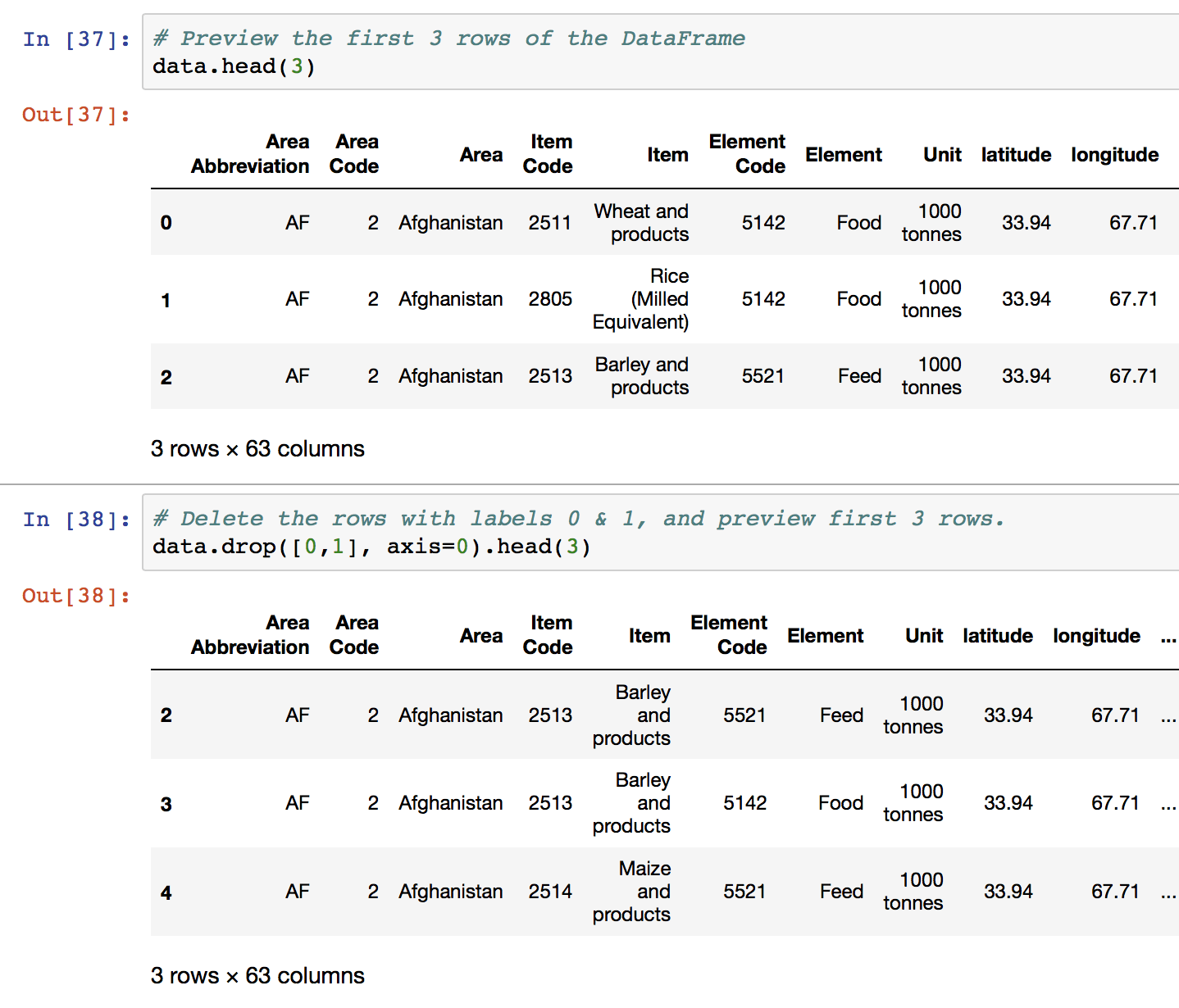Select the Out[37] output label

point(75,115)
